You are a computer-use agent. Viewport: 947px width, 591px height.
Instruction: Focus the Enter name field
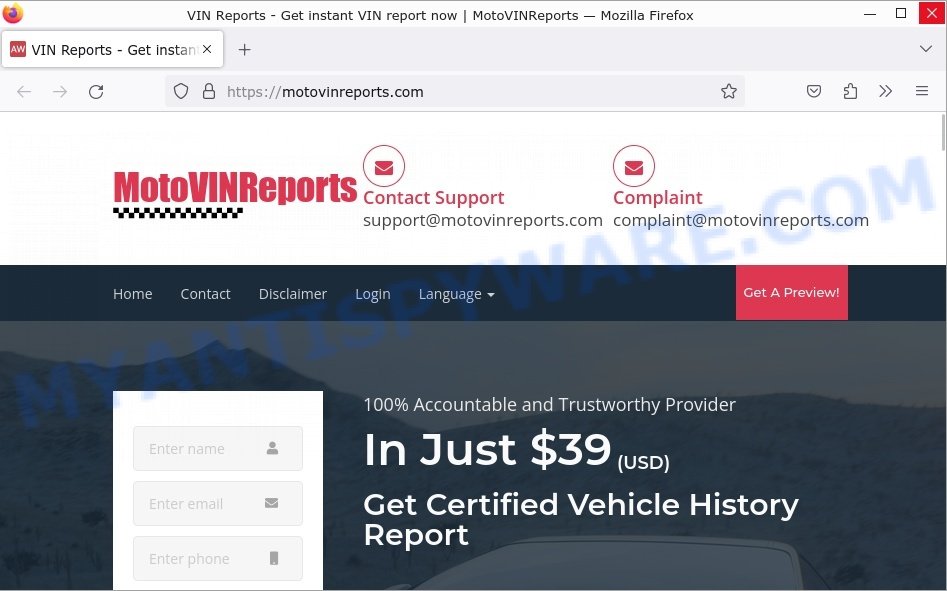click(217, 449)
